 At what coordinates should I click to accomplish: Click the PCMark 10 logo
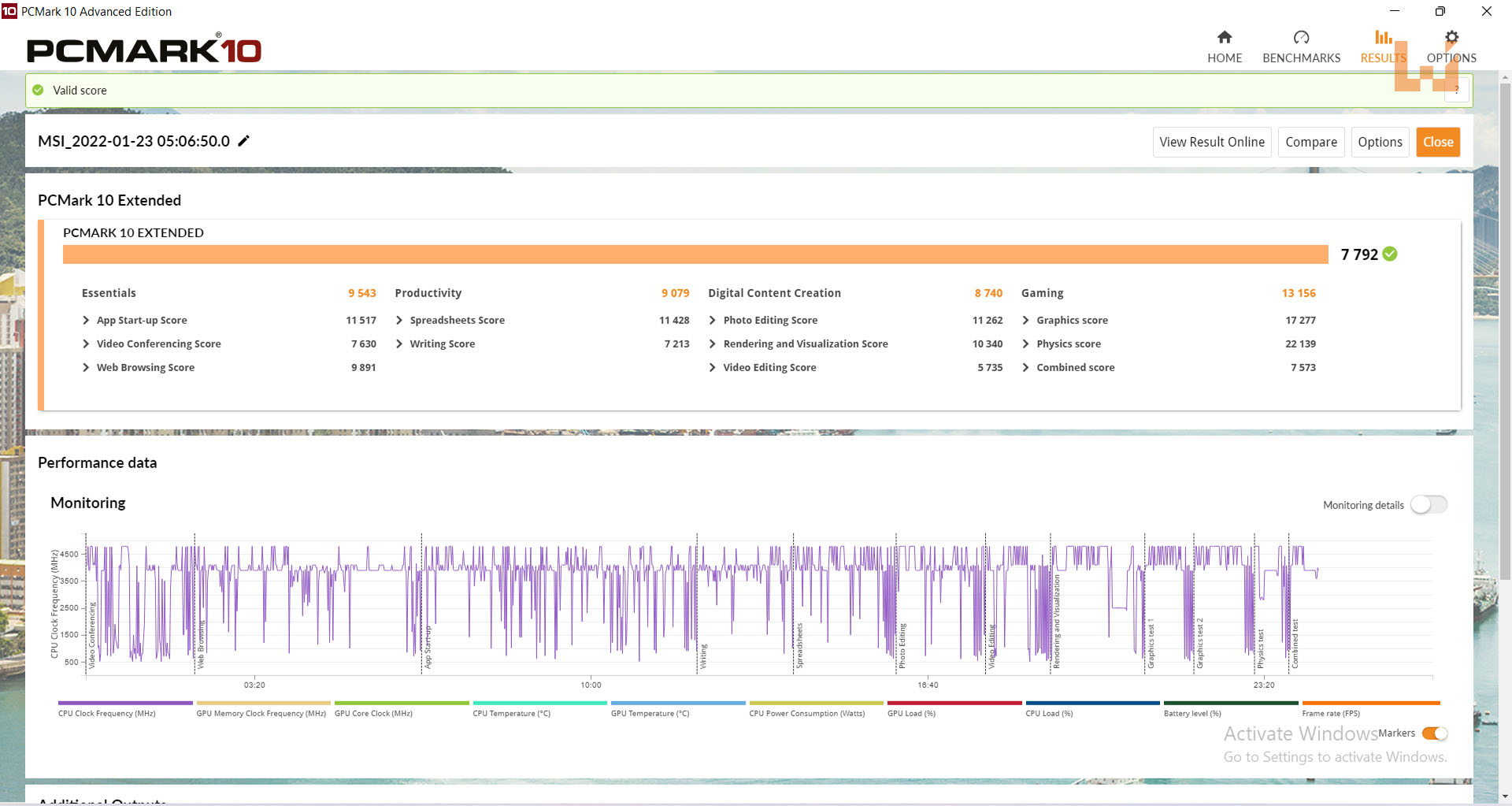pos(144,49)
